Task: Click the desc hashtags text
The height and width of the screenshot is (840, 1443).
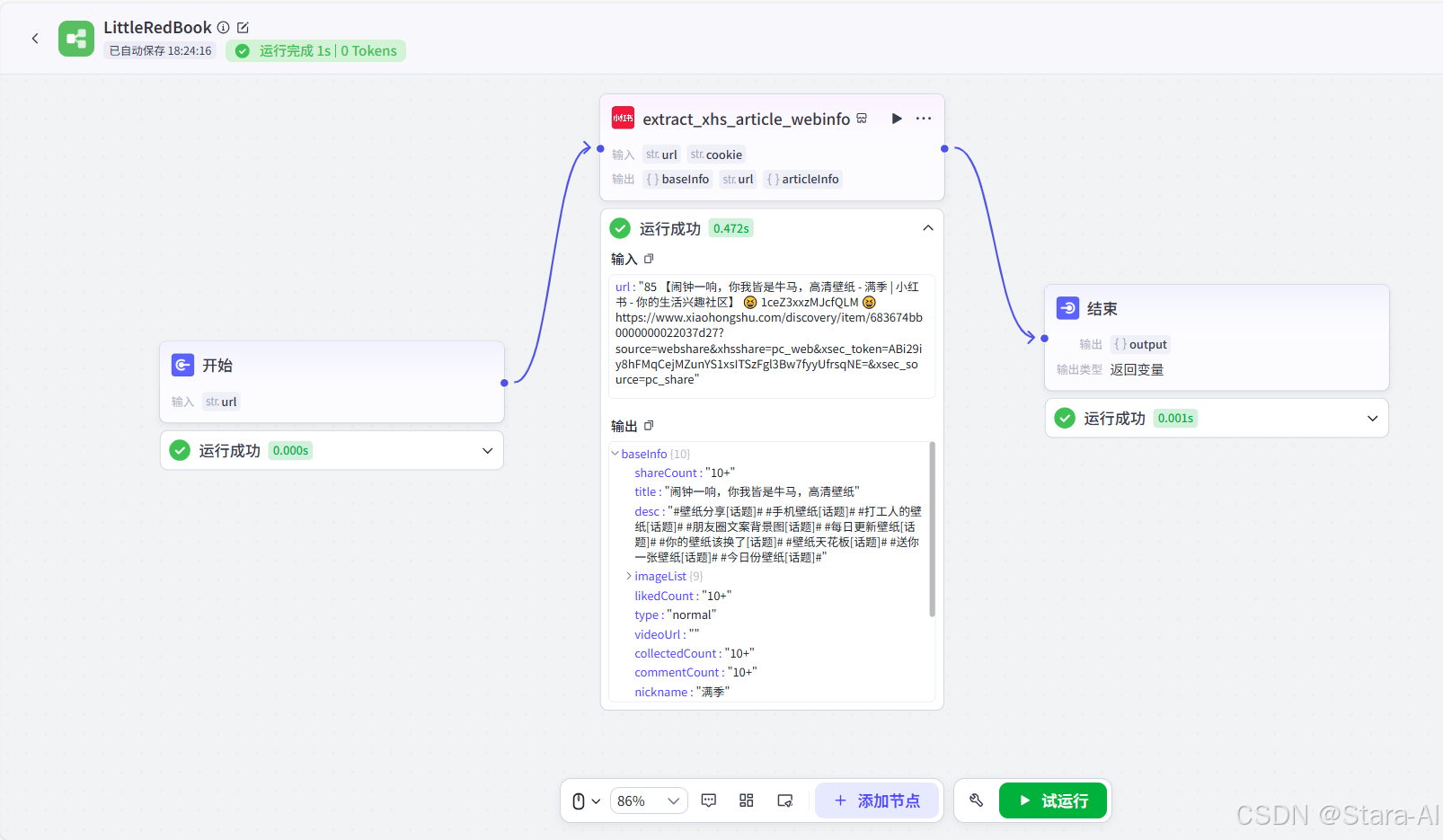Action: [x=778, y=535]
